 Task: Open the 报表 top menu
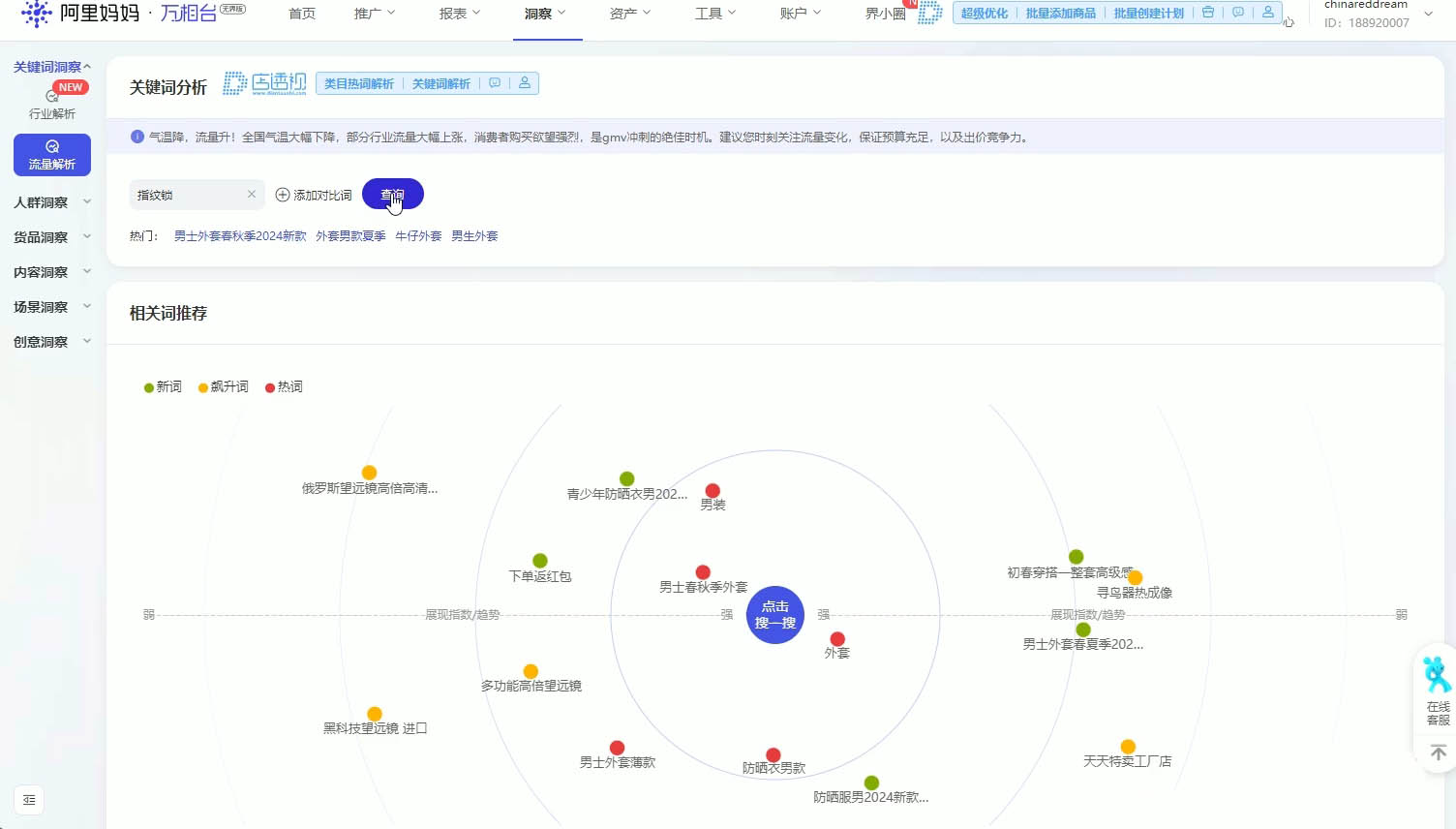pyautogui.click(x=460, y=14)
